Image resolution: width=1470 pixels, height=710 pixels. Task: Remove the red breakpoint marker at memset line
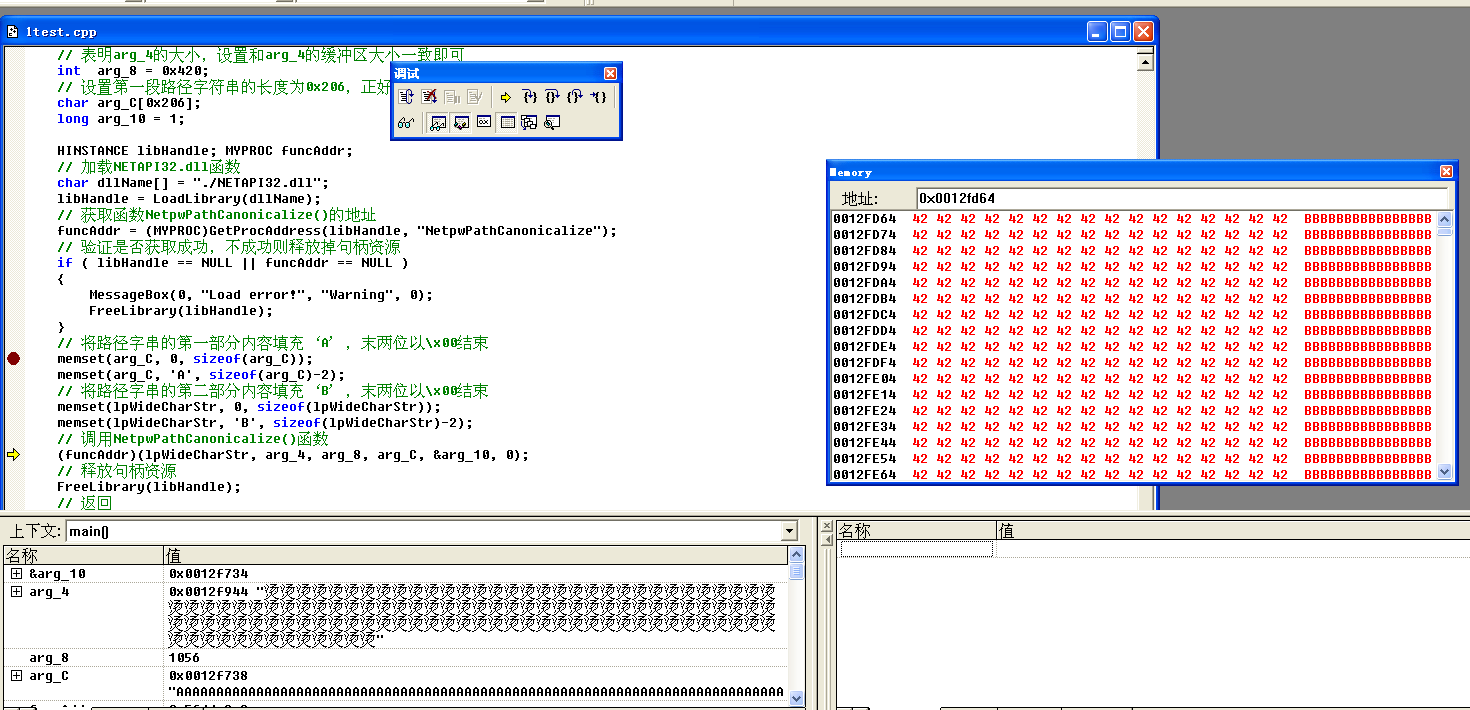pos(13,359)
